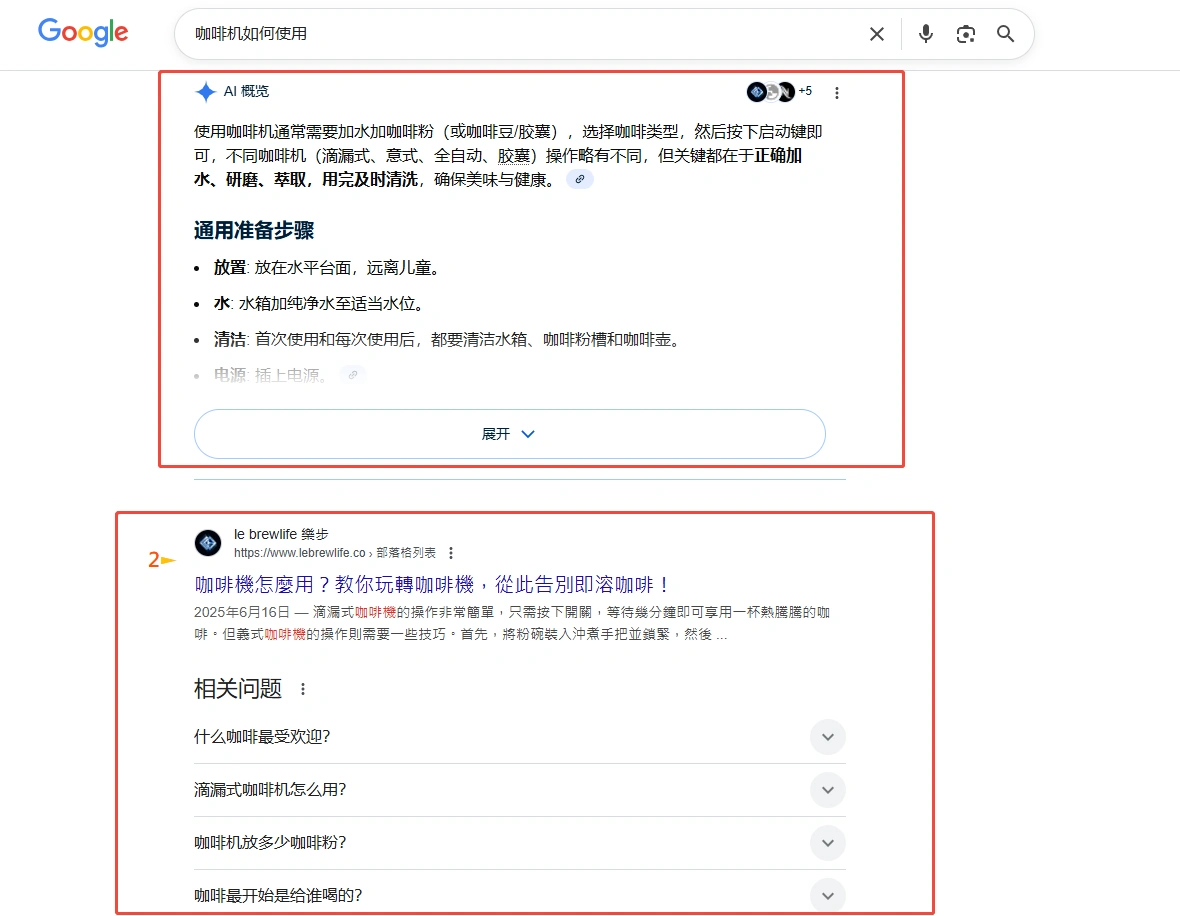Expand the question 什么咖啡最受欢迎?
Viewport: 1180px width, 916px height.
coord(827,737)
